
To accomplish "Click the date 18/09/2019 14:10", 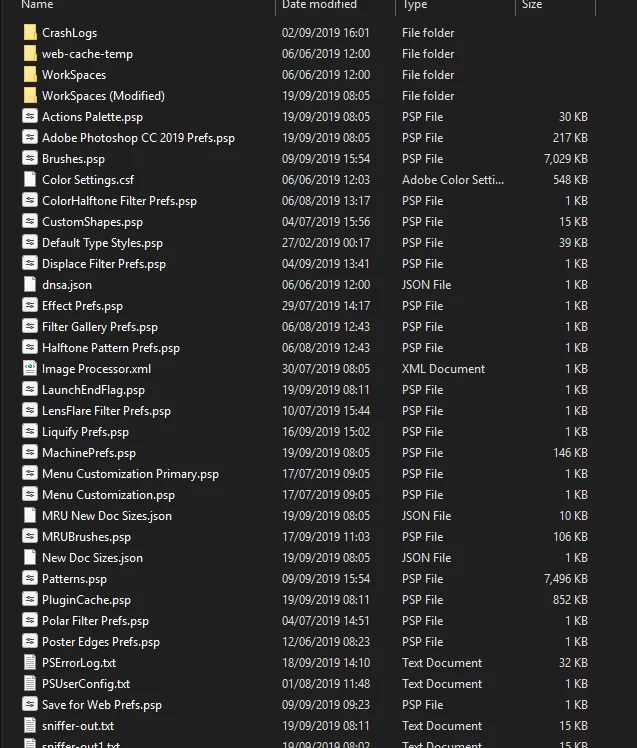I will click(326, 662).
